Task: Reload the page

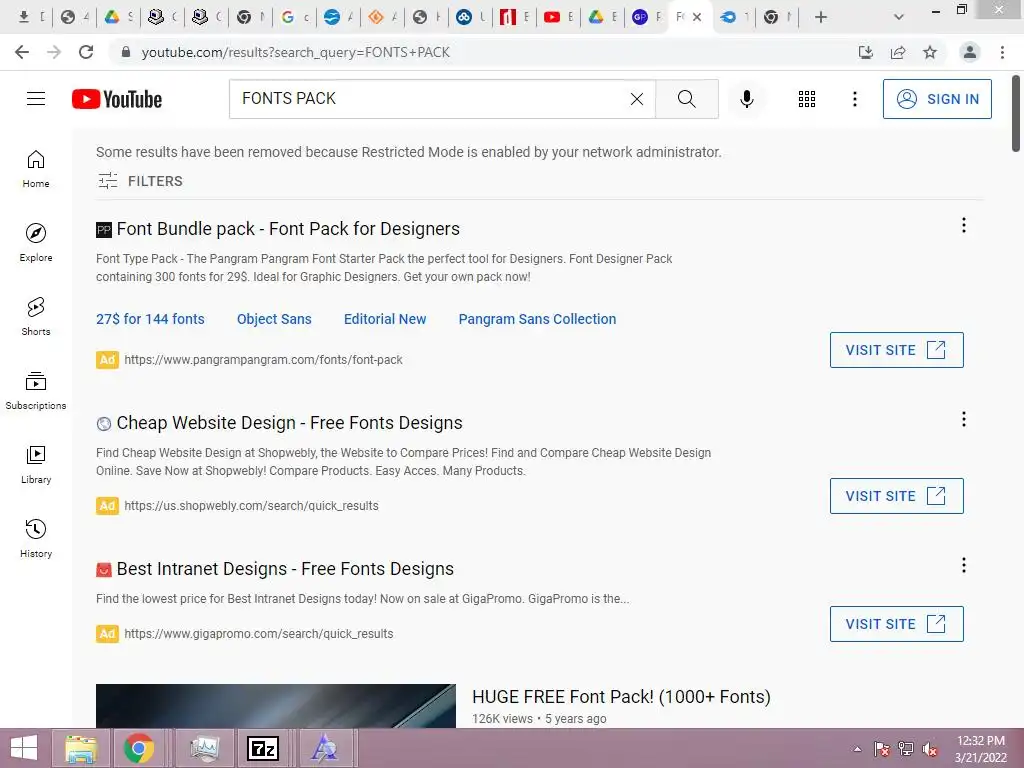Action: (x=86, y=52)
